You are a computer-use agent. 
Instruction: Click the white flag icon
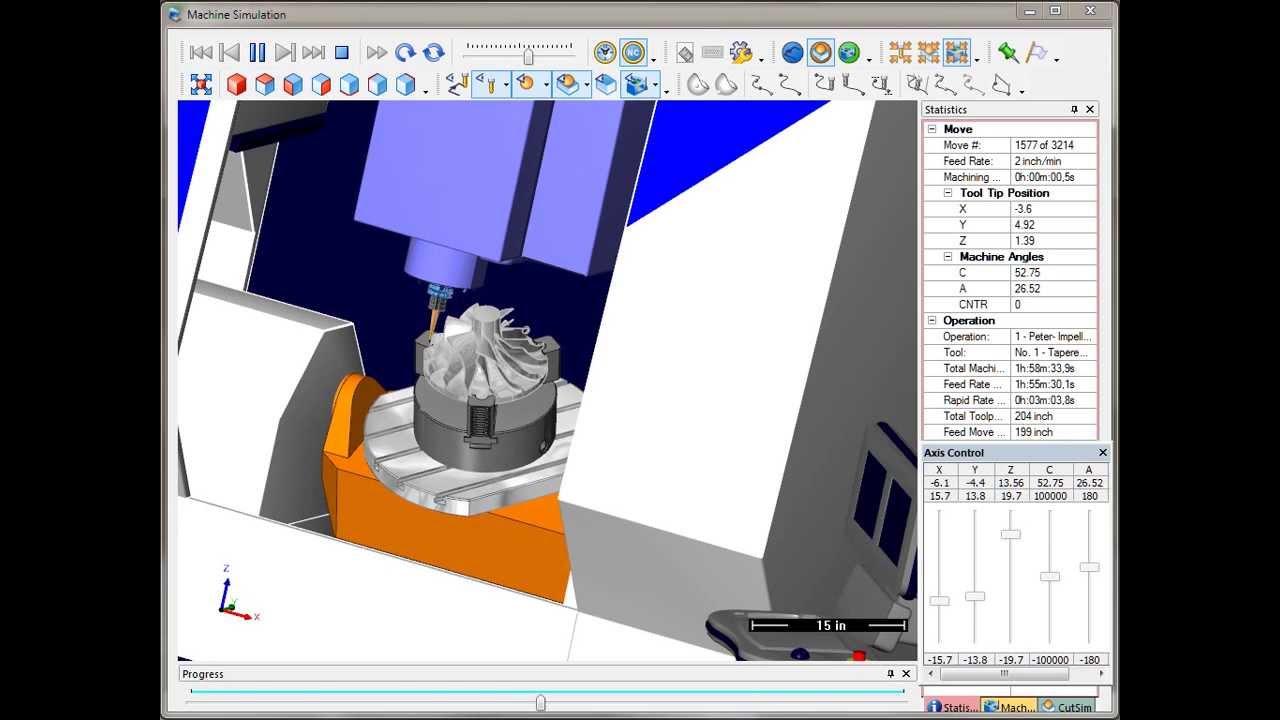tap(1036, 53)
